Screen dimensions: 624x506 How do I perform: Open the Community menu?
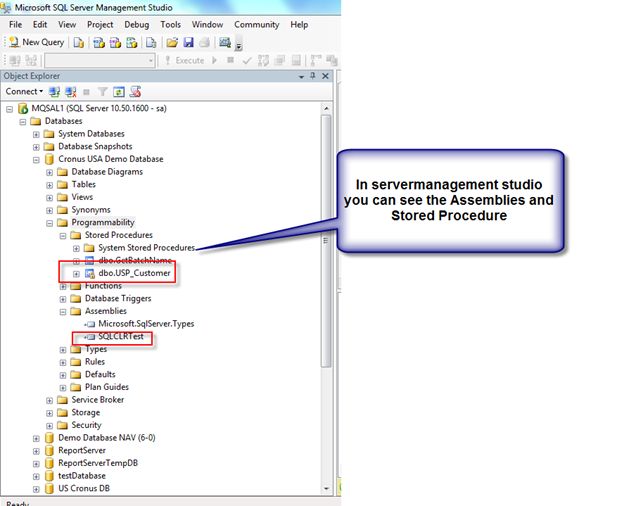pos(257,25)
